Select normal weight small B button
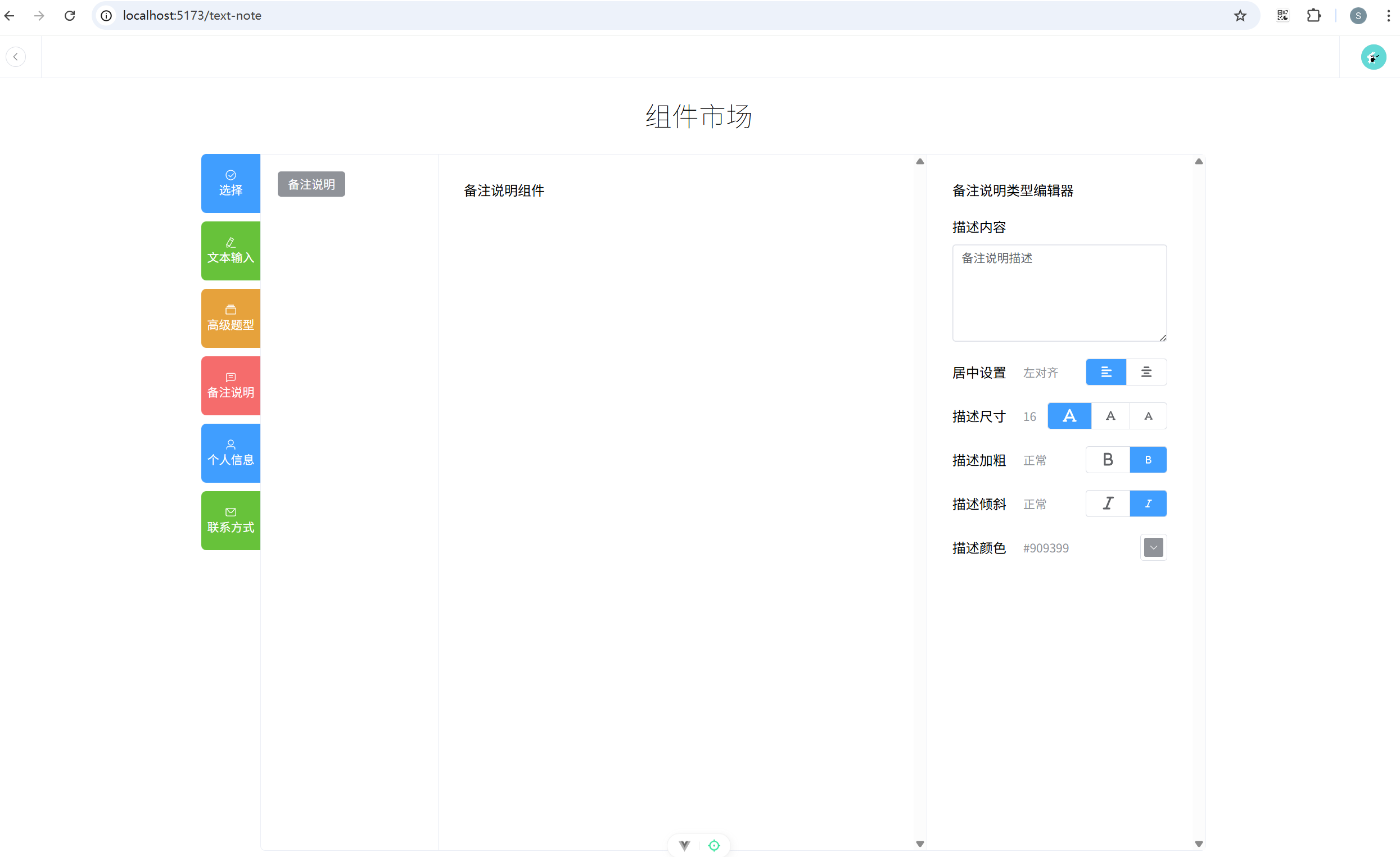The image size is (1400, 857). (1148, 460)
